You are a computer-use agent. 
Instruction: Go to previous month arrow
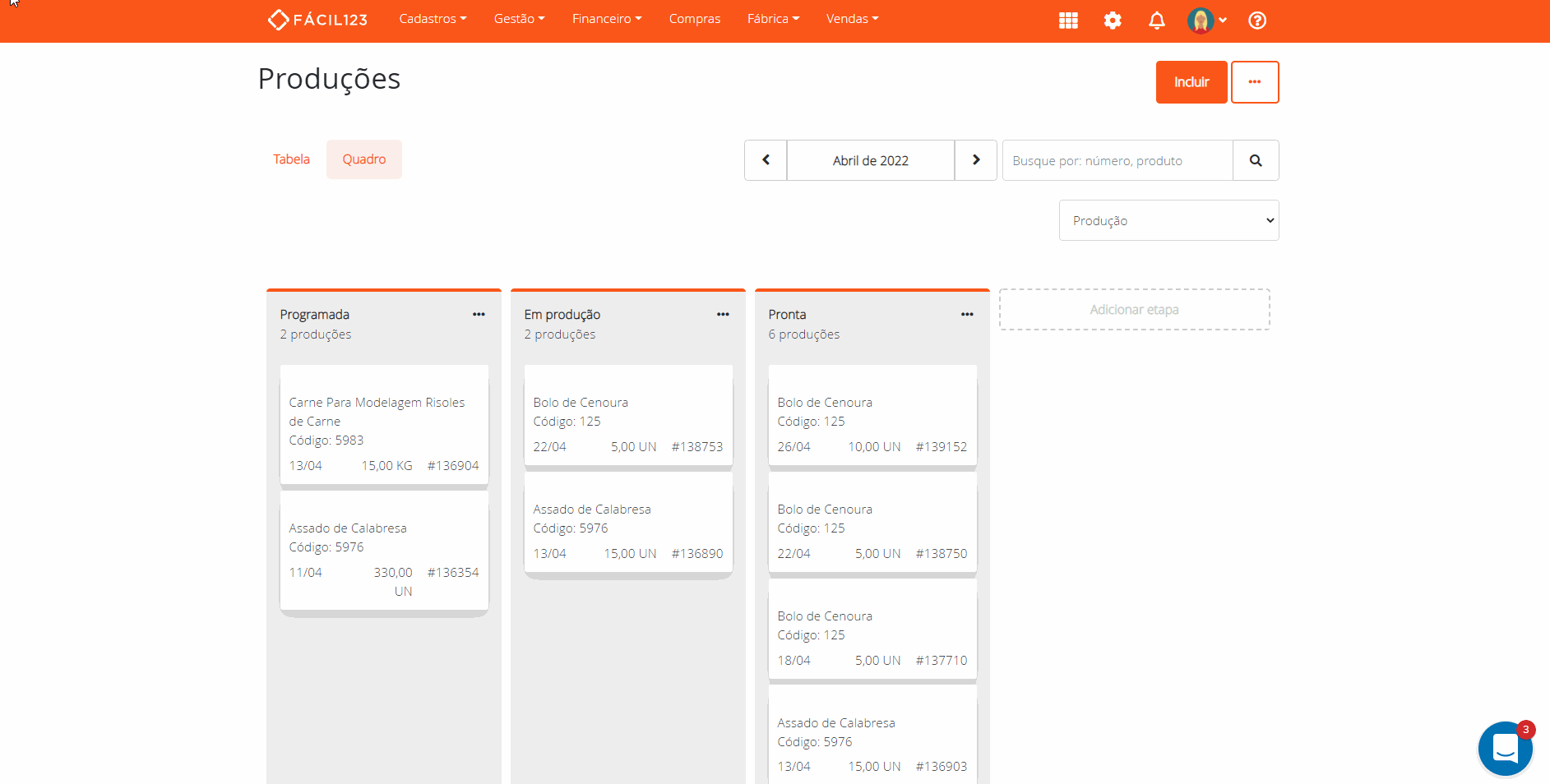click(x=766, y=160)
